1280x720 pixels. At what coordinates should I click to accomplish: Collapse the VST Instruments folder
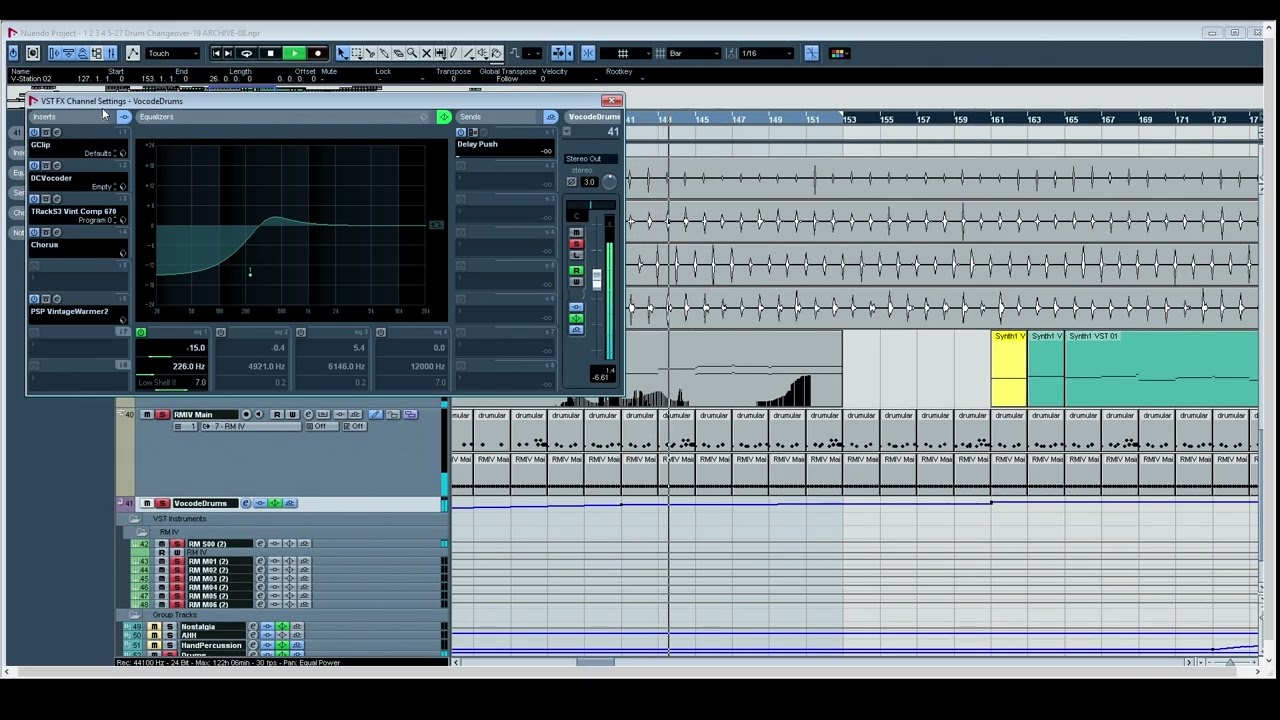tap(135, 519)
